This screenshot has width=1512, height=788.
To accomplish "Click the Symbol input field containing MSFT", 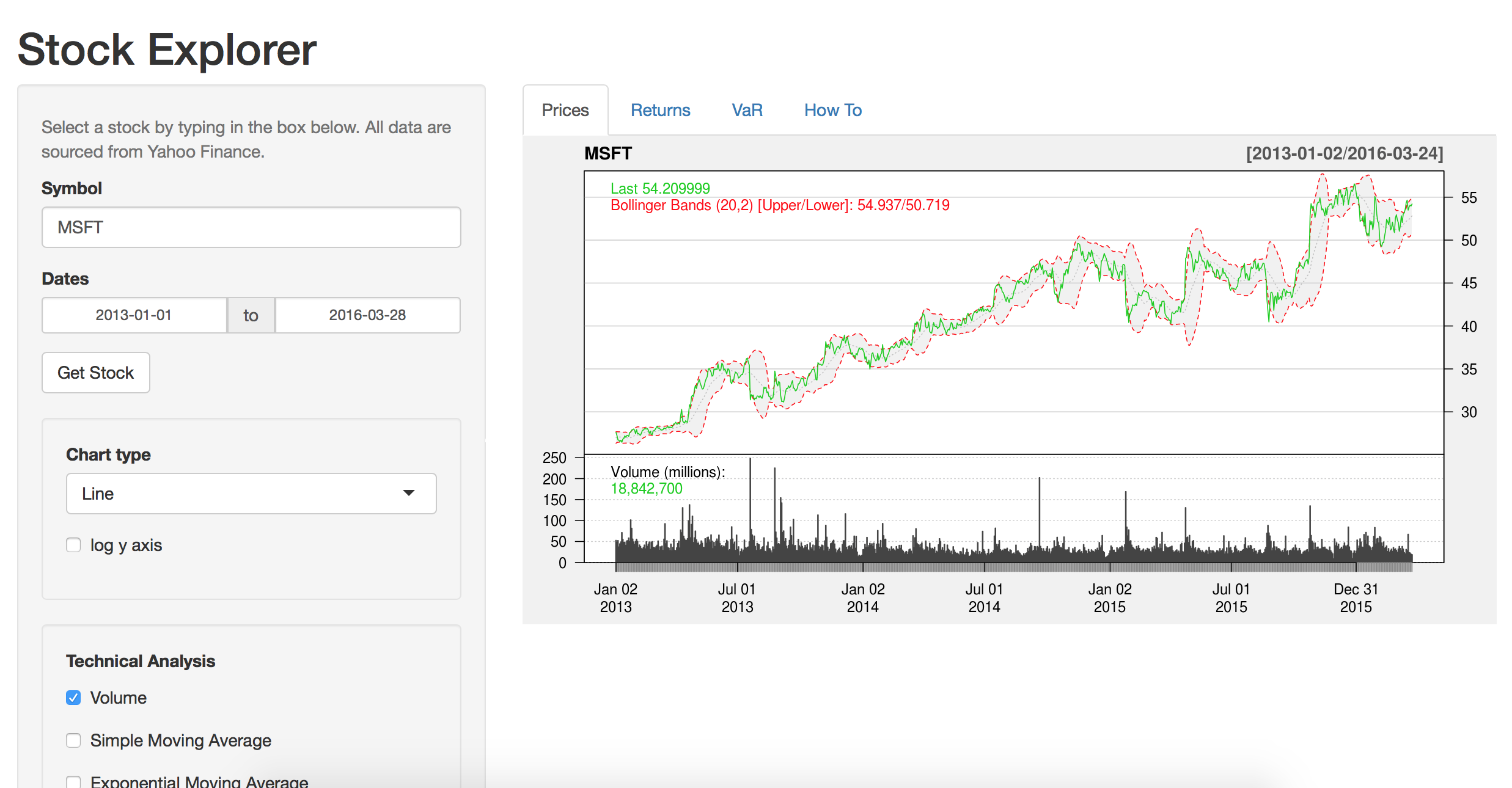I will click(x=251, y=227).
